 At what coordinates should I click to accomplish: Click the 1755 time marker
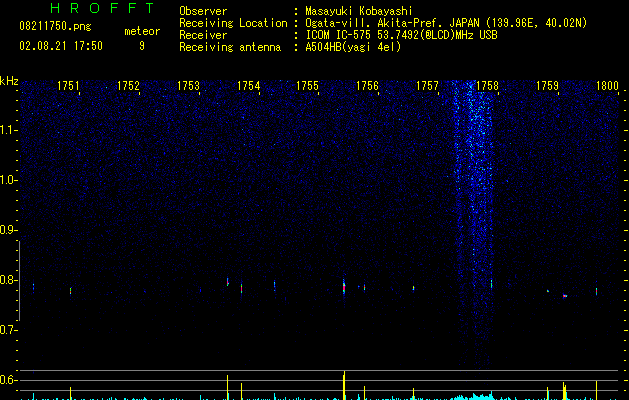pyautogui.click(x=307, y=86)
